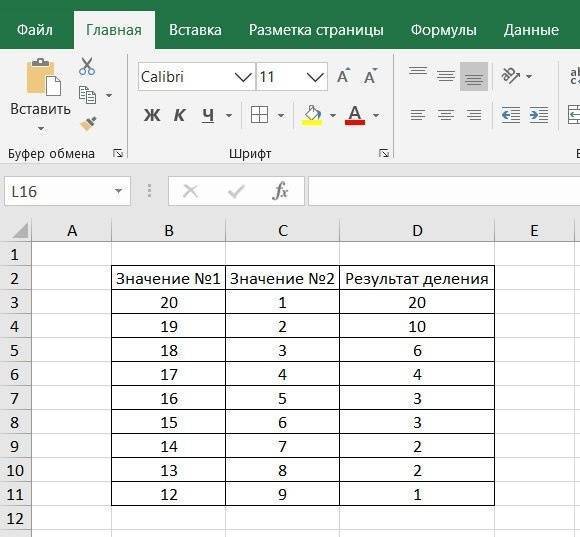Image resolution: width=580 pixels, height=537 pixels.
Task: Click the Значение №2 header cell
Action: (x=282, y=278)
